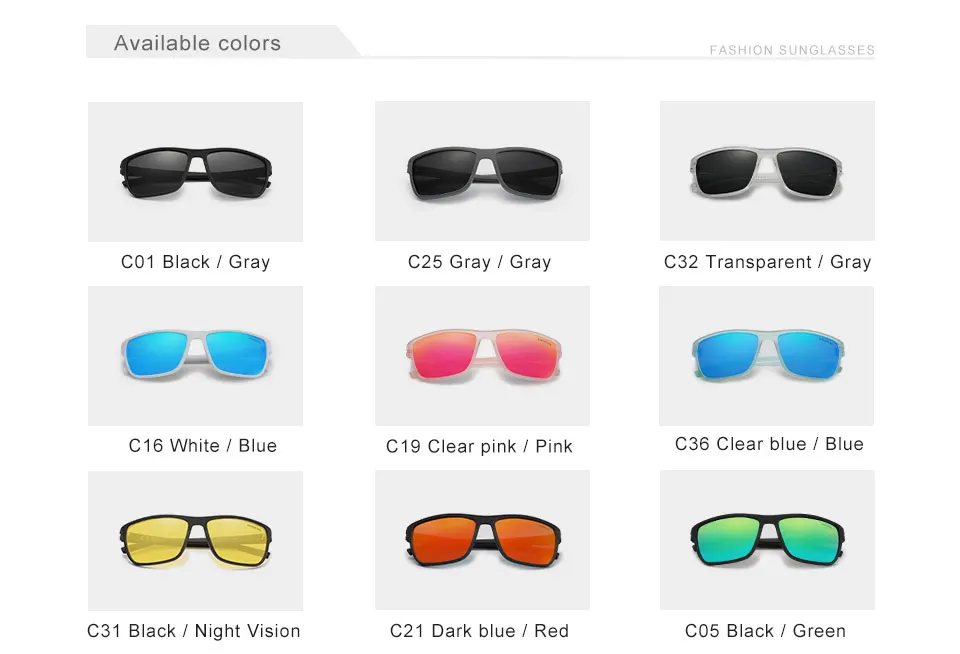Click the 'C21 Dark blue / Red' caption
Screen dimensions: 960x654
(x=480, y=631)
